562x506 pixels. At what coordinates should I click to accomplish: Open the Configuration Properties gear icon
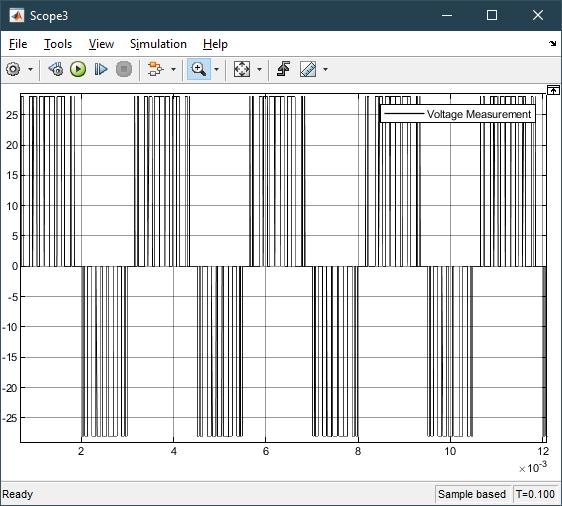point(13,69)
